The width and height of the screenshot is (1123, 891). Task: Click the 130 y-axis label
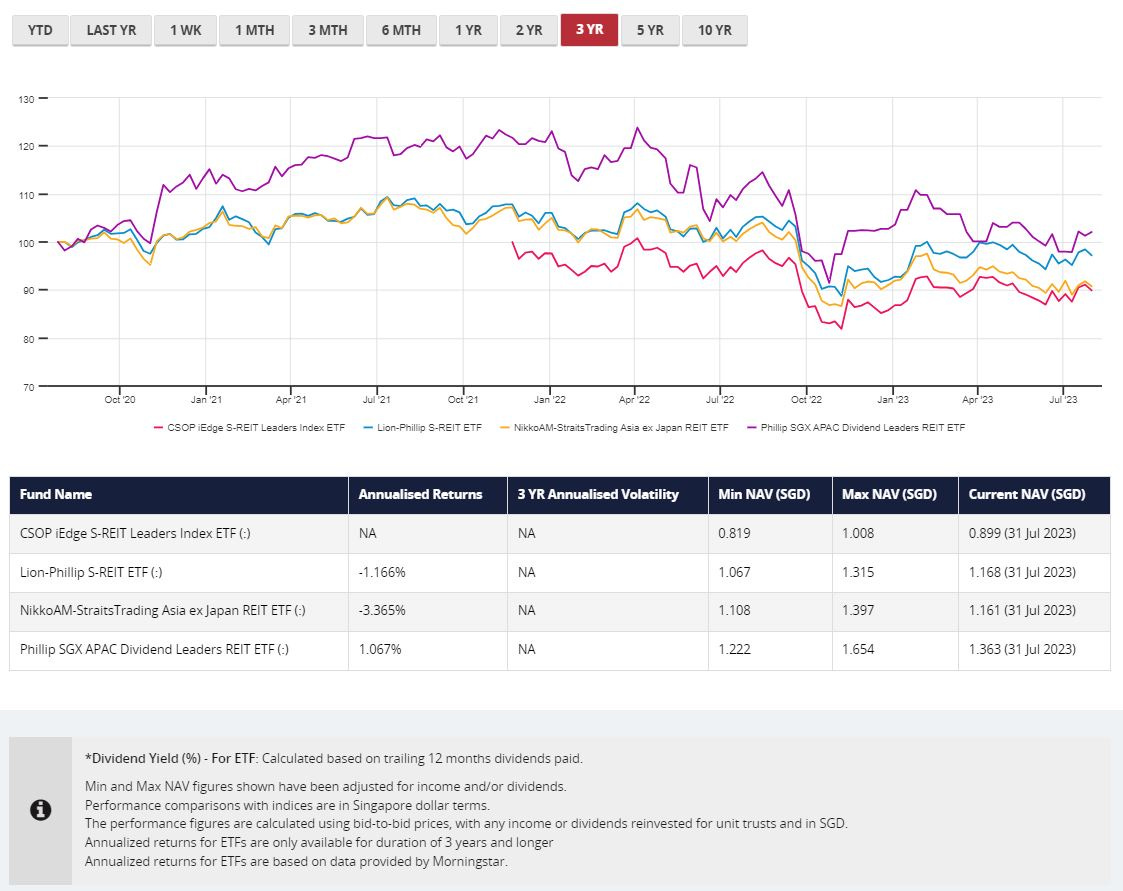click(26, 100)
